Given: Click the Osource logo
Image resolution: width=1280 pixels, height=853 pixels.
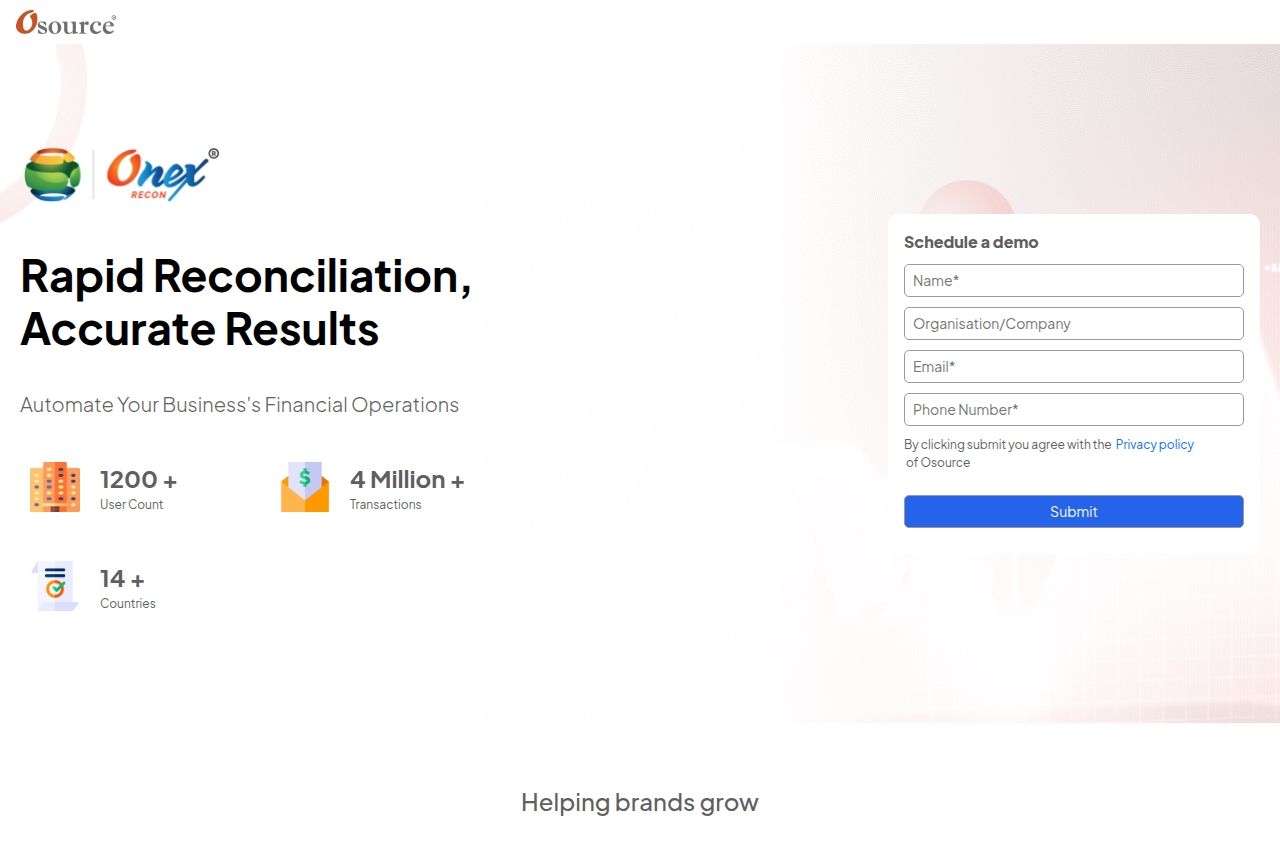Looking at the screenshot, I should [x=64, y=23].
